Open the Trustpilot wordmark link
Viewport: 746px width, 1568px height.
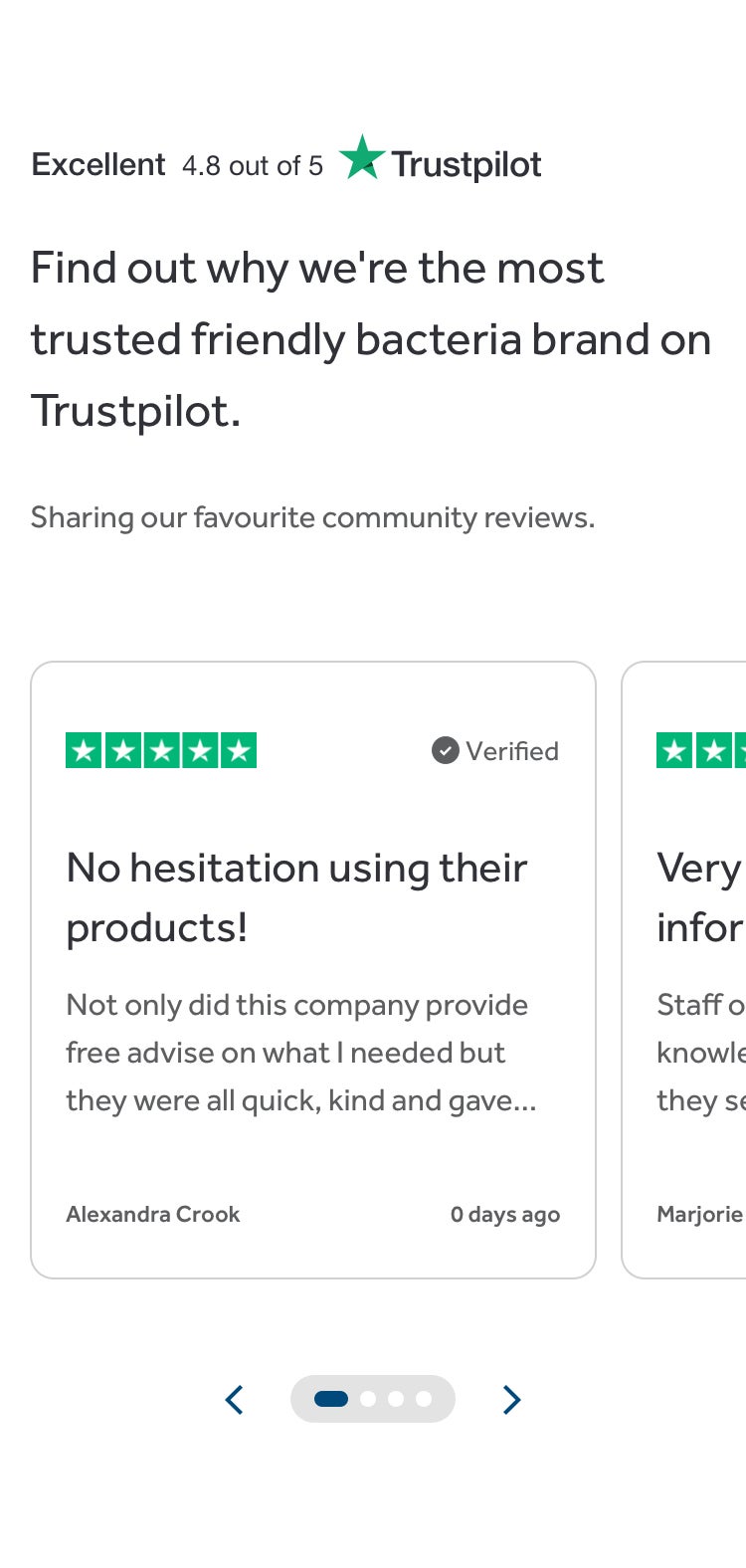point(466,165)
